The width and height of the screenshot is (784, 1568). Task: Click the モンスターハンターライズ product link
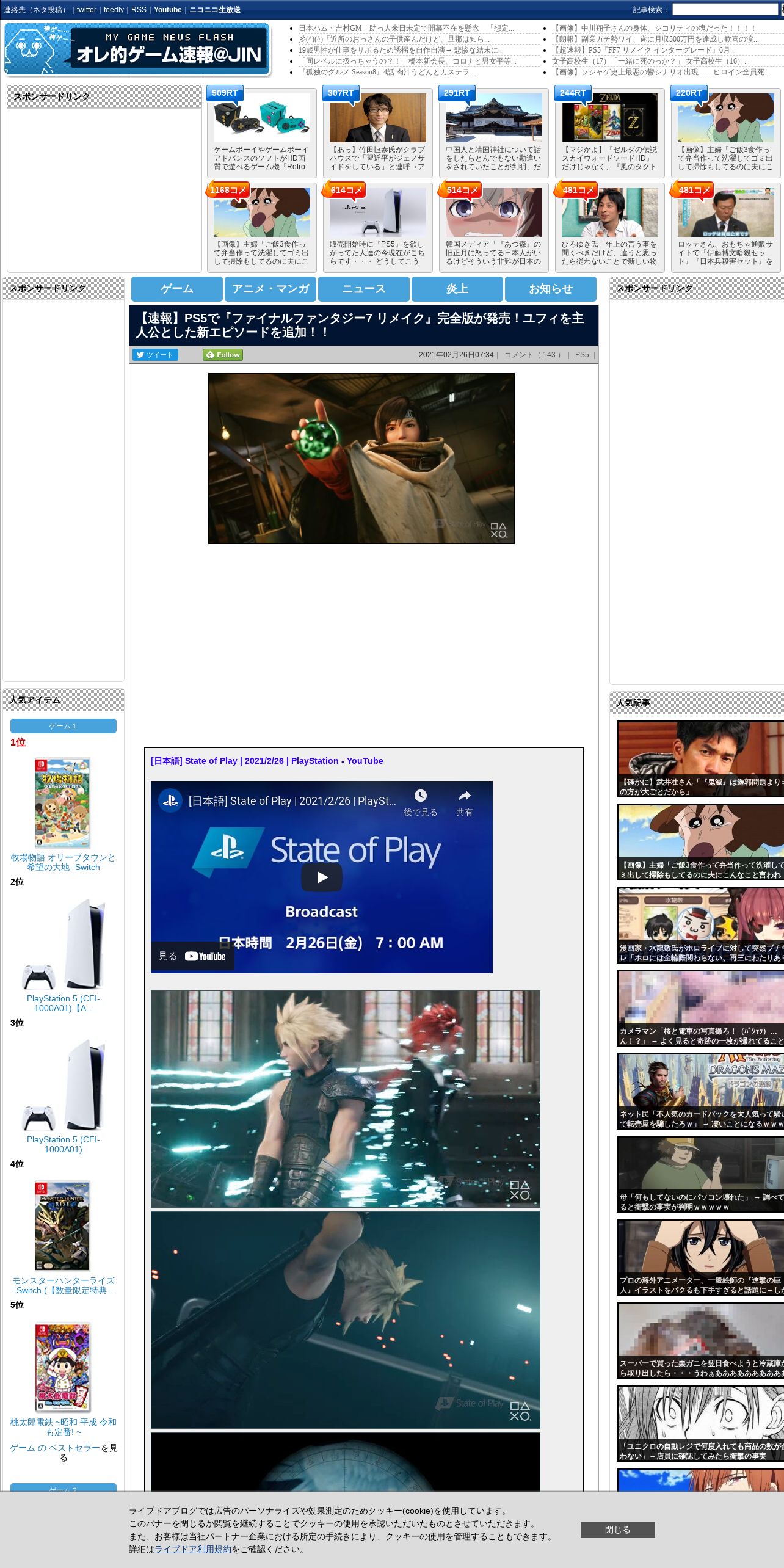point(64,1285)
